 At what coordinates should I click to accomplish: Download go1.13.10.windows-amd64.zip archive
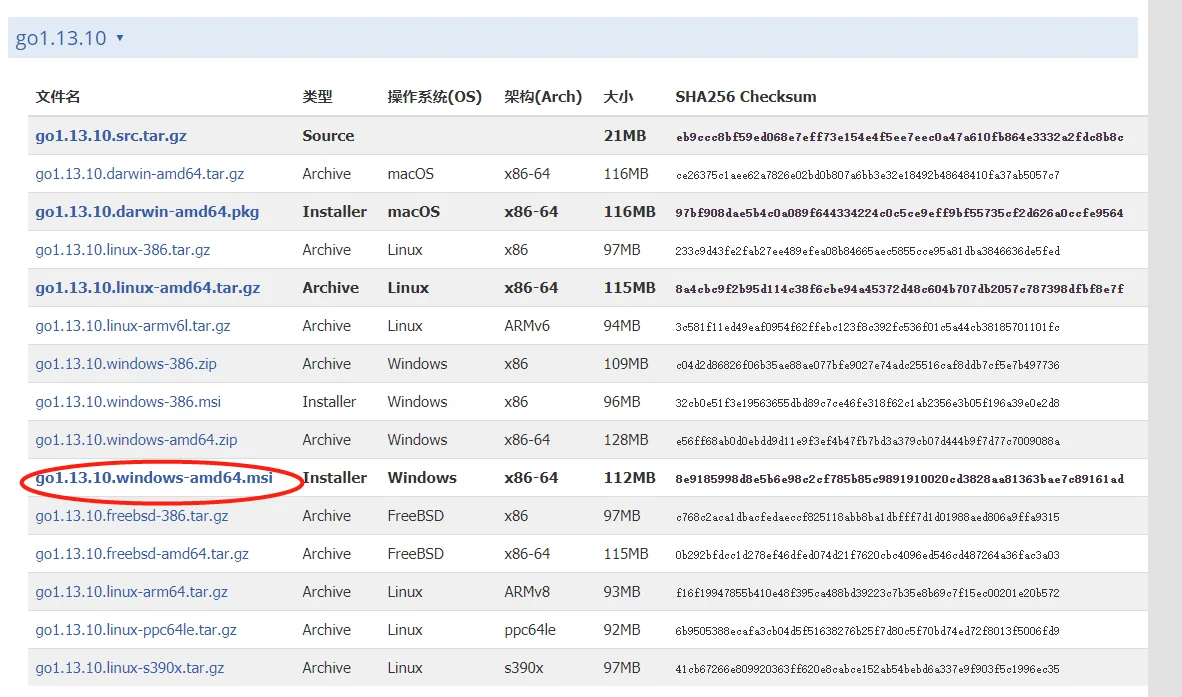point(136,440)
